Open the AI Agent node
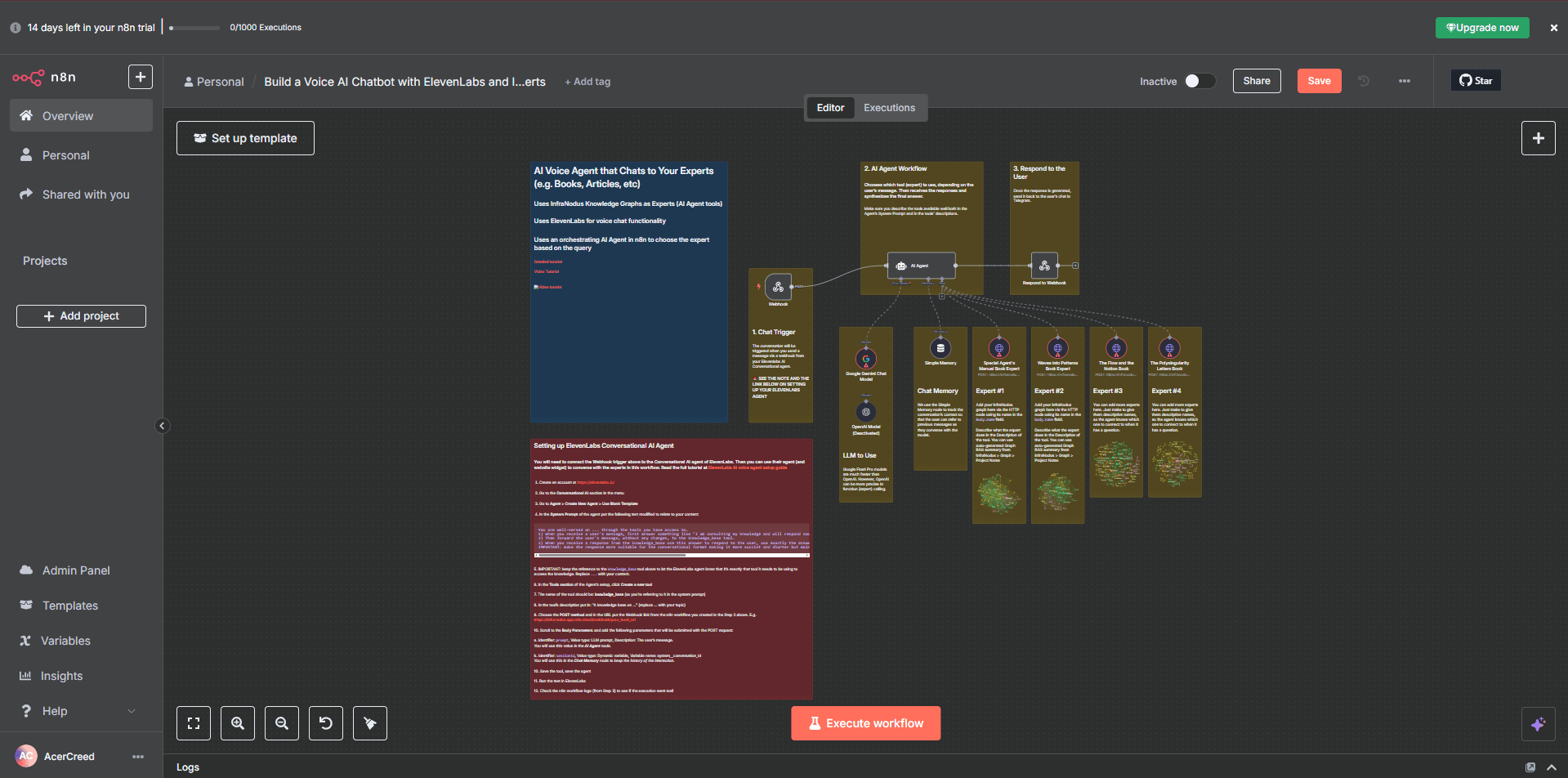 point(921,266)
